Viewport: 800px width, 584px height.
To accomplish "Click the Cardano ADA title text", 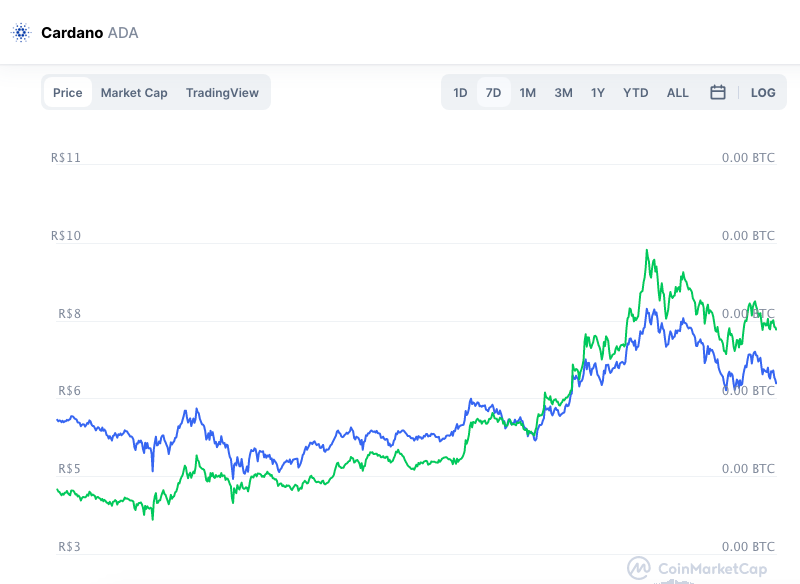I will pos(90,33).
